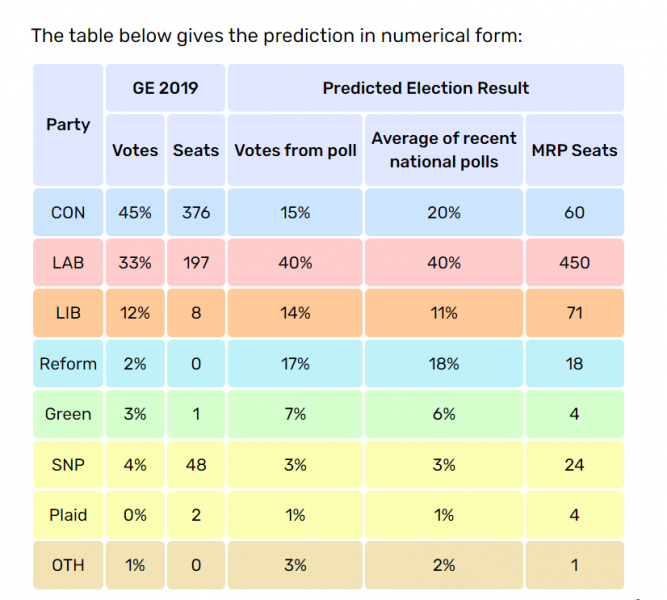Click CON's GE 2019 seats value 376
667x600 pixels.
[196, 213]
